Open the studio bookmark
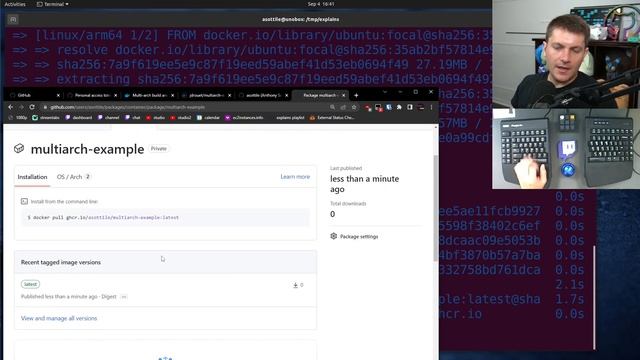 156,118
